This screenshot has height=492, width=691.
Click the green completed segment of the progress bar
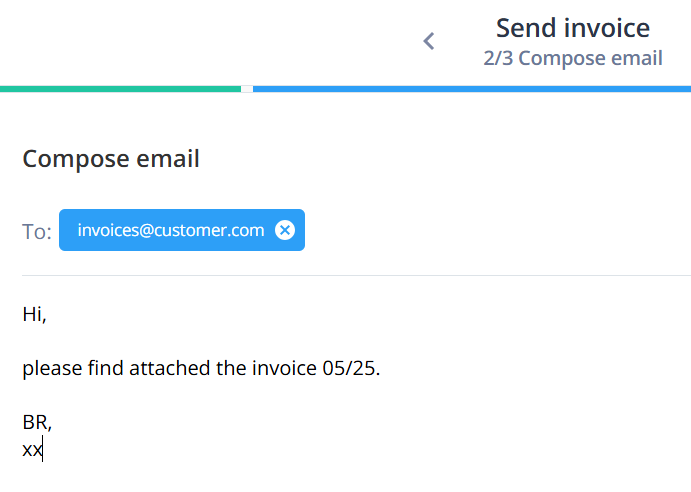coord(120,89)
